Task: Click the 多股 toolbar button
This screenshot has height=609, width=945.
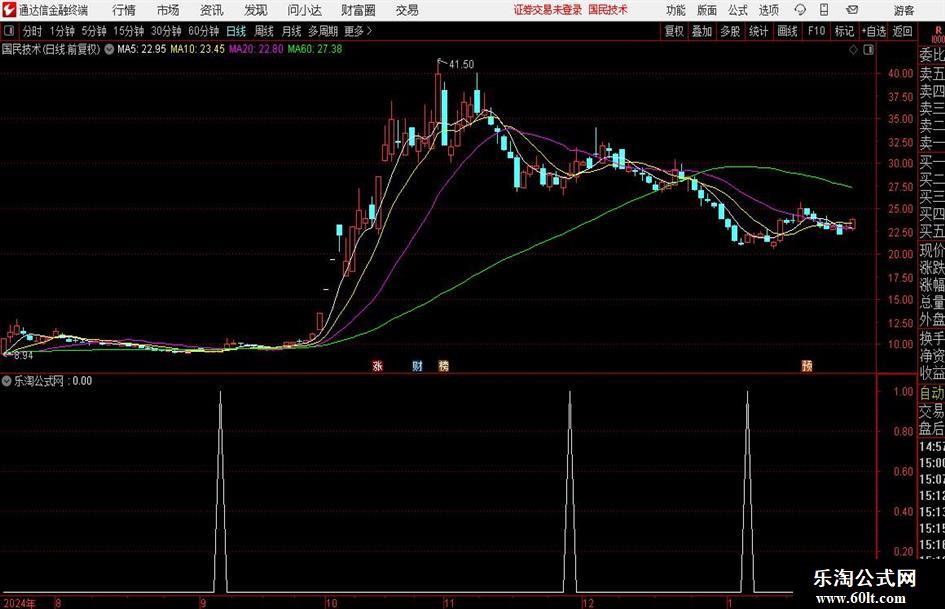Action: coord(730,31)
